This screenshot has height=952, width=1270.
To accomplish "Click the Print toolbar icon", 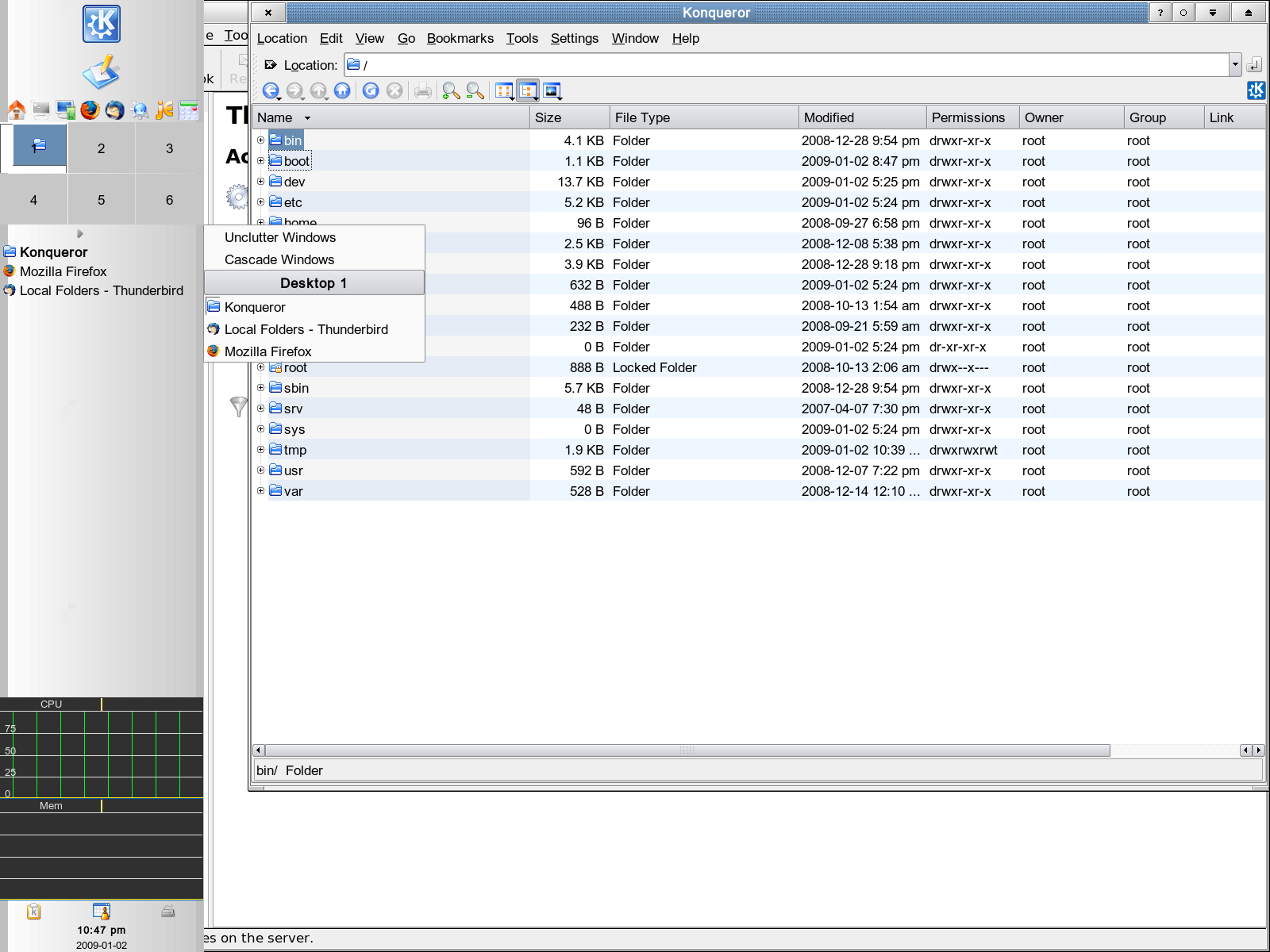I will click(x=423, y=90).
